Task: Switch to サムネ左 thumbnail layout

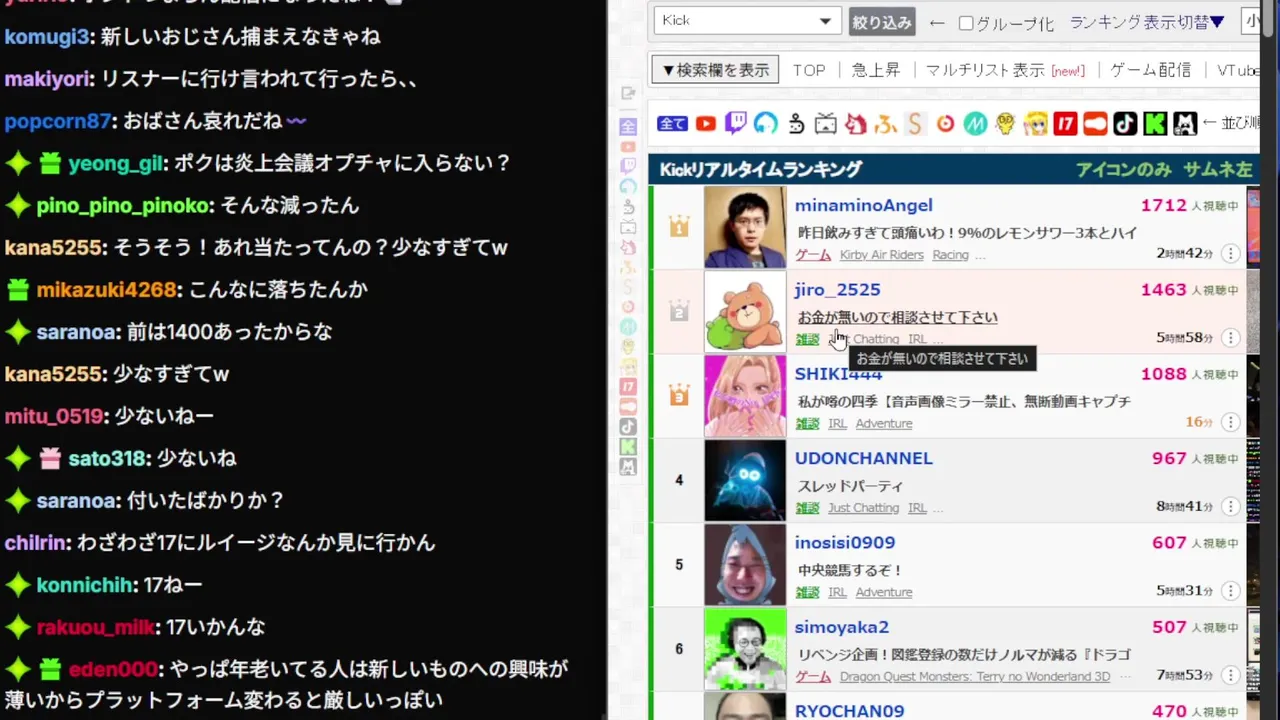Action: point(1218,169)
